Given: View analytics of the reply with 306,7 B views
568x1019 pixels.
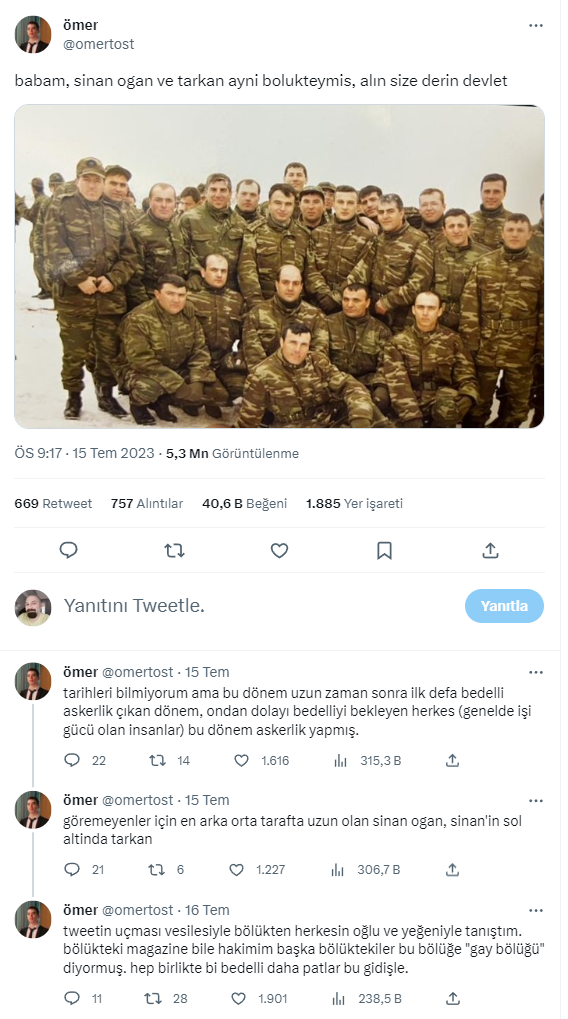Looking at the screenshot, I should tap(338, 870).
